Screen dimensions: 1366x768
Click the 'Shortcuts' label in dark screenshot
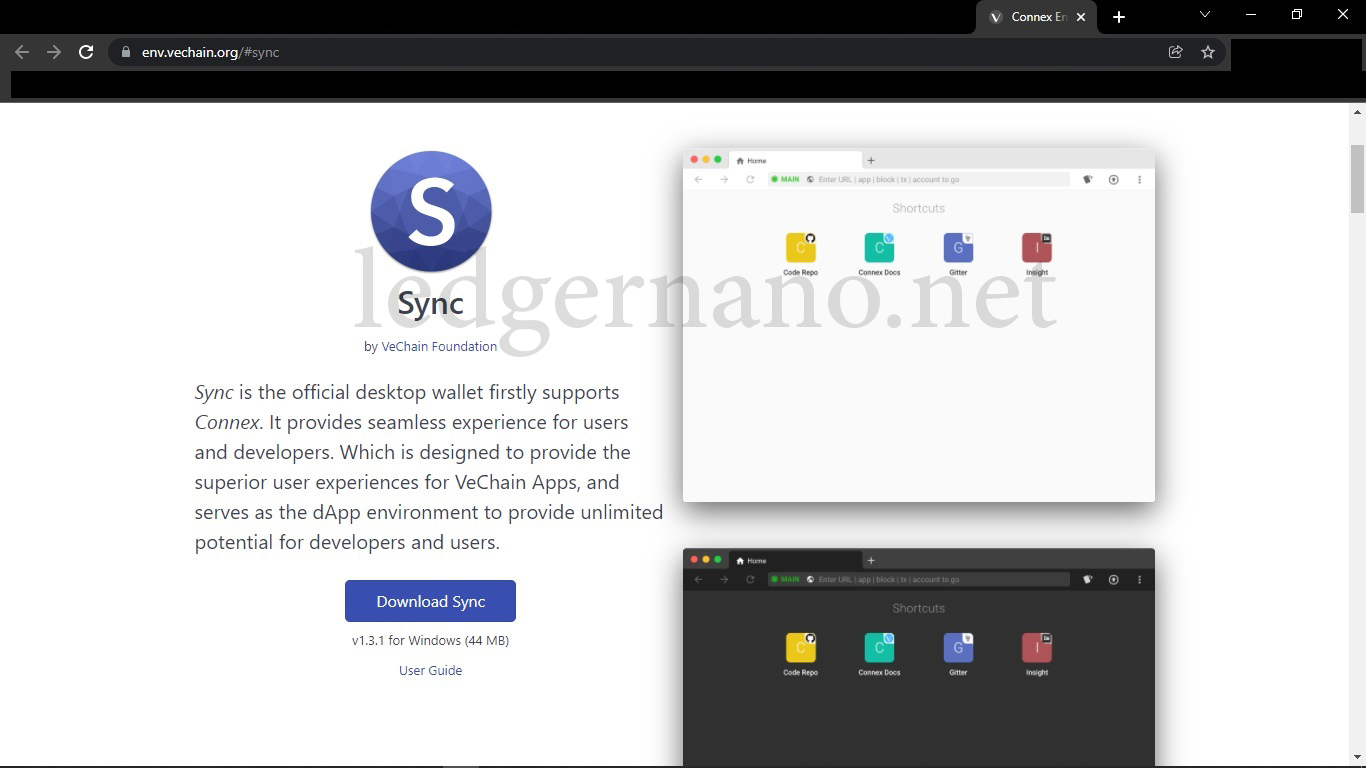coord(918,608)
